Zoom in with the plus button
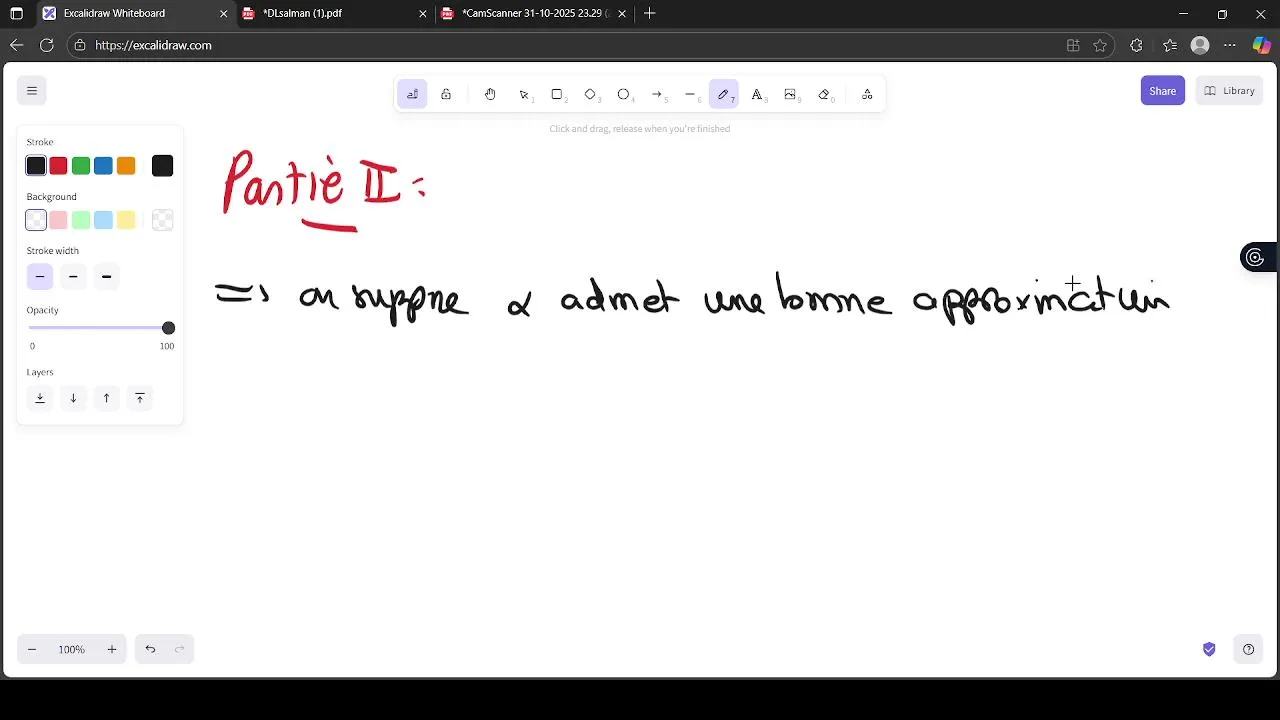Screen dimensions: 1280x720 112,649
